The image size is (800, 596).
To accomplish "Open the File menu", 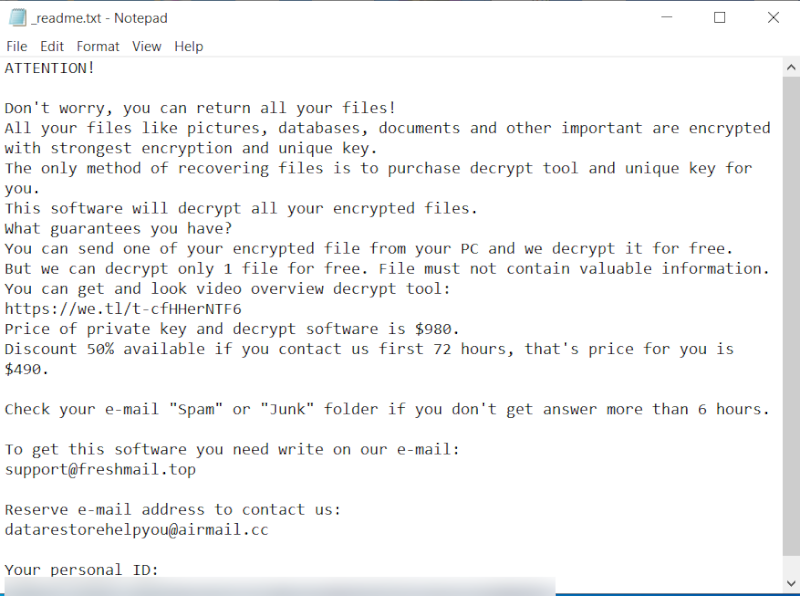I will (17, 46).
